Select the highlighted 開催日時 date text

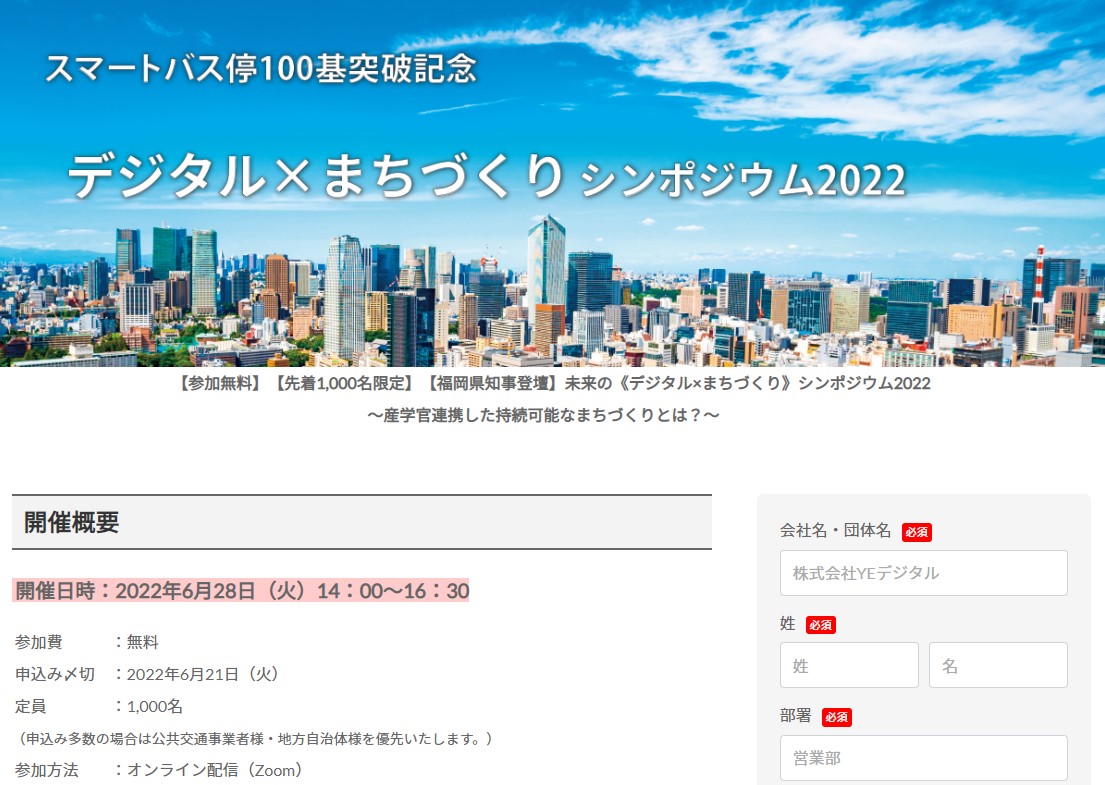coord(240,592)
